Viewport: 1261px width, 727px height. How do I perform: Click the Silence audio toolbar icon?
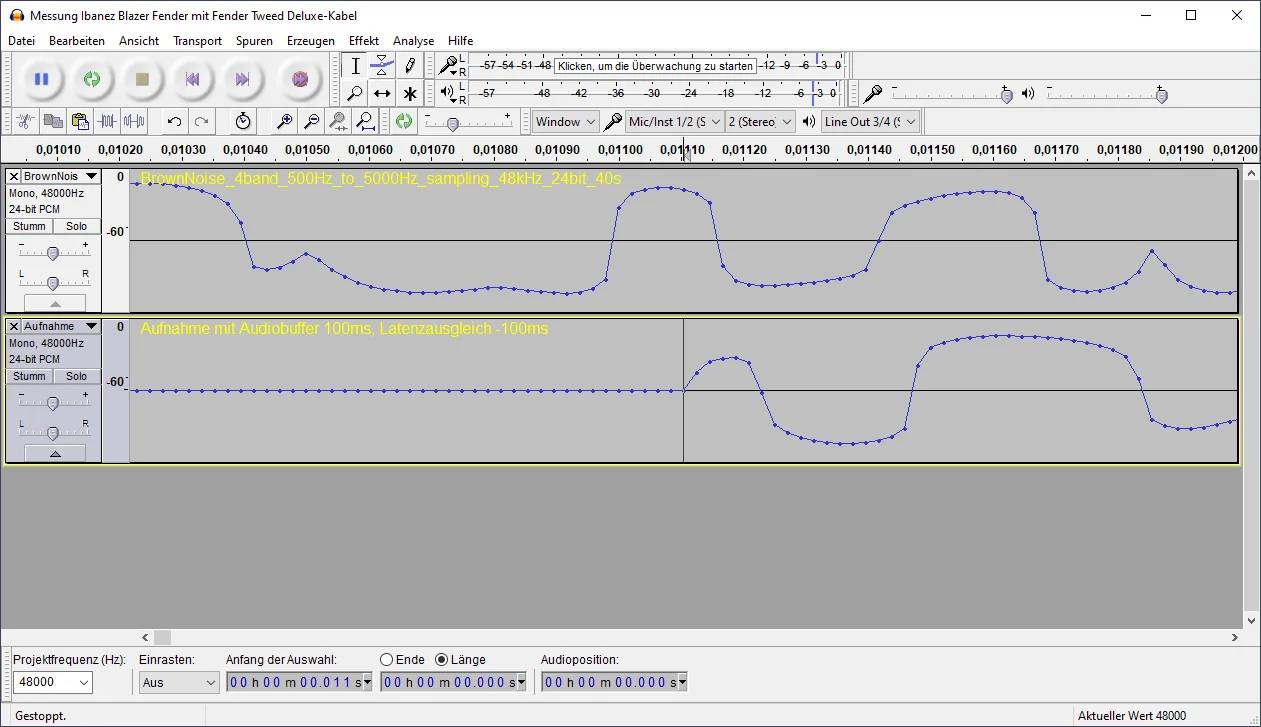[134, 122]
